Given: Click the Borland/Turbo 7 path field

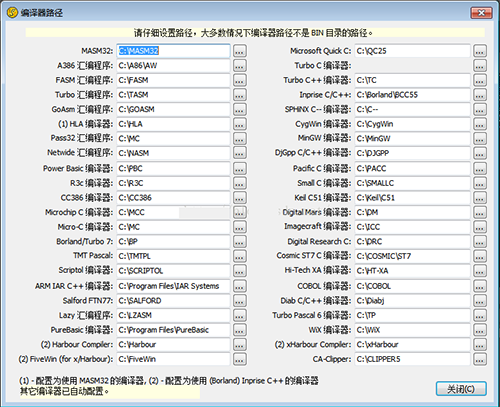Looking at the screenshot, I should tap(173, 241).
